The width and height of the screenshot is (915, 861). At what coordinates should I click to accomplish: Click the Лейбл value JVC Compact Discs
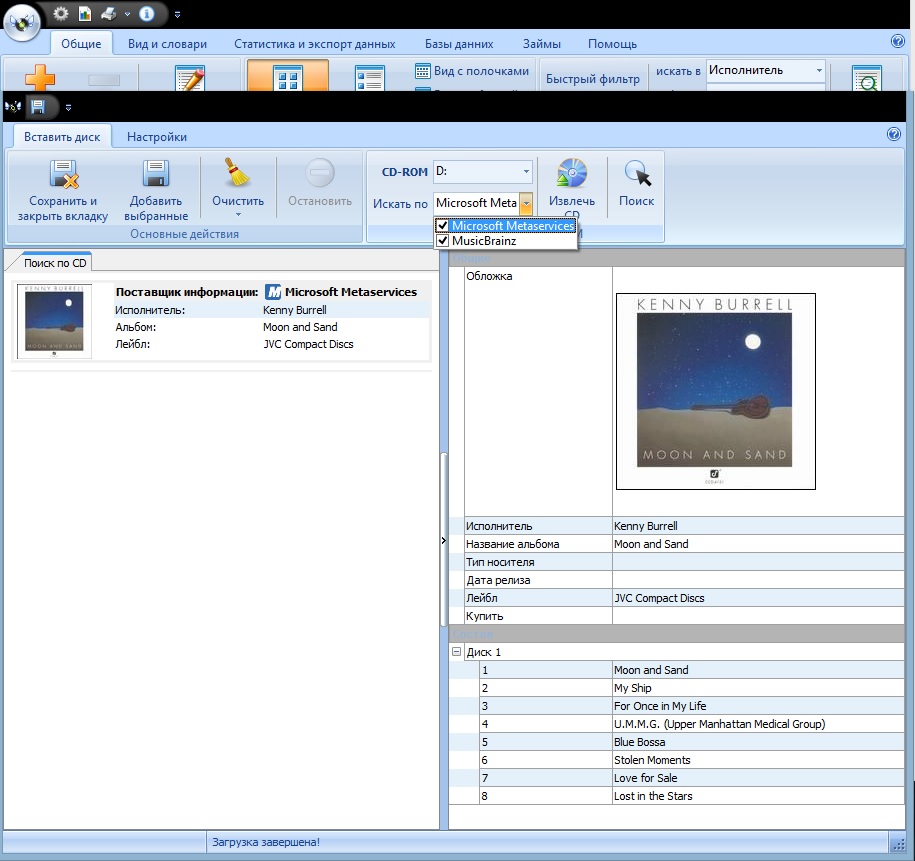pos(758,598)
